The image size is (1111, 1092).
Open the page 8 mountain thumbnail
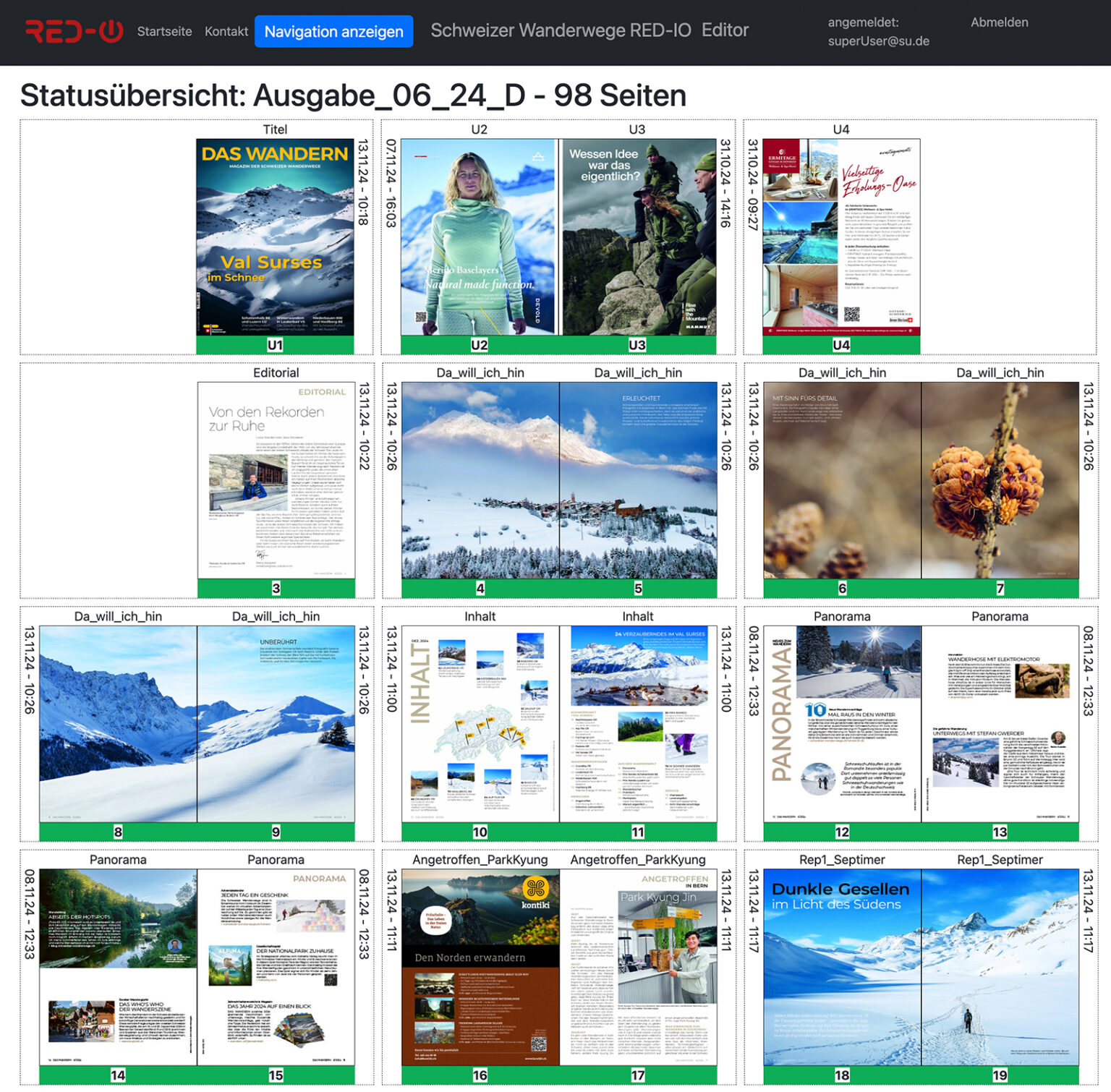pyautogui.click(x=118, y=724)
